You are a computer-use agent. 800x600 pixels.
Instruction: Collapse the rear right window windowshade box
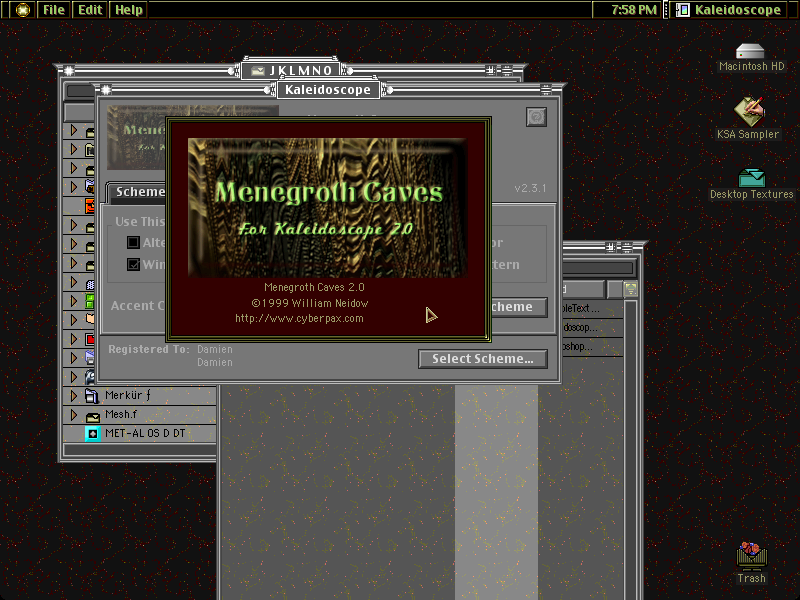[x=627, y=248]
